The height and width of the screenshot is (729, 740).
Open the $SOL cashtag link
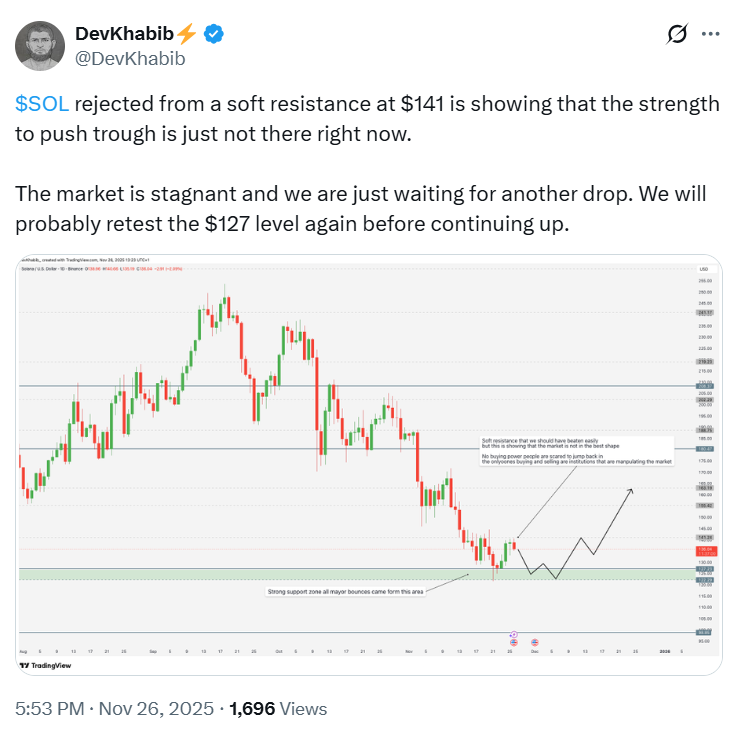[41, 104]
